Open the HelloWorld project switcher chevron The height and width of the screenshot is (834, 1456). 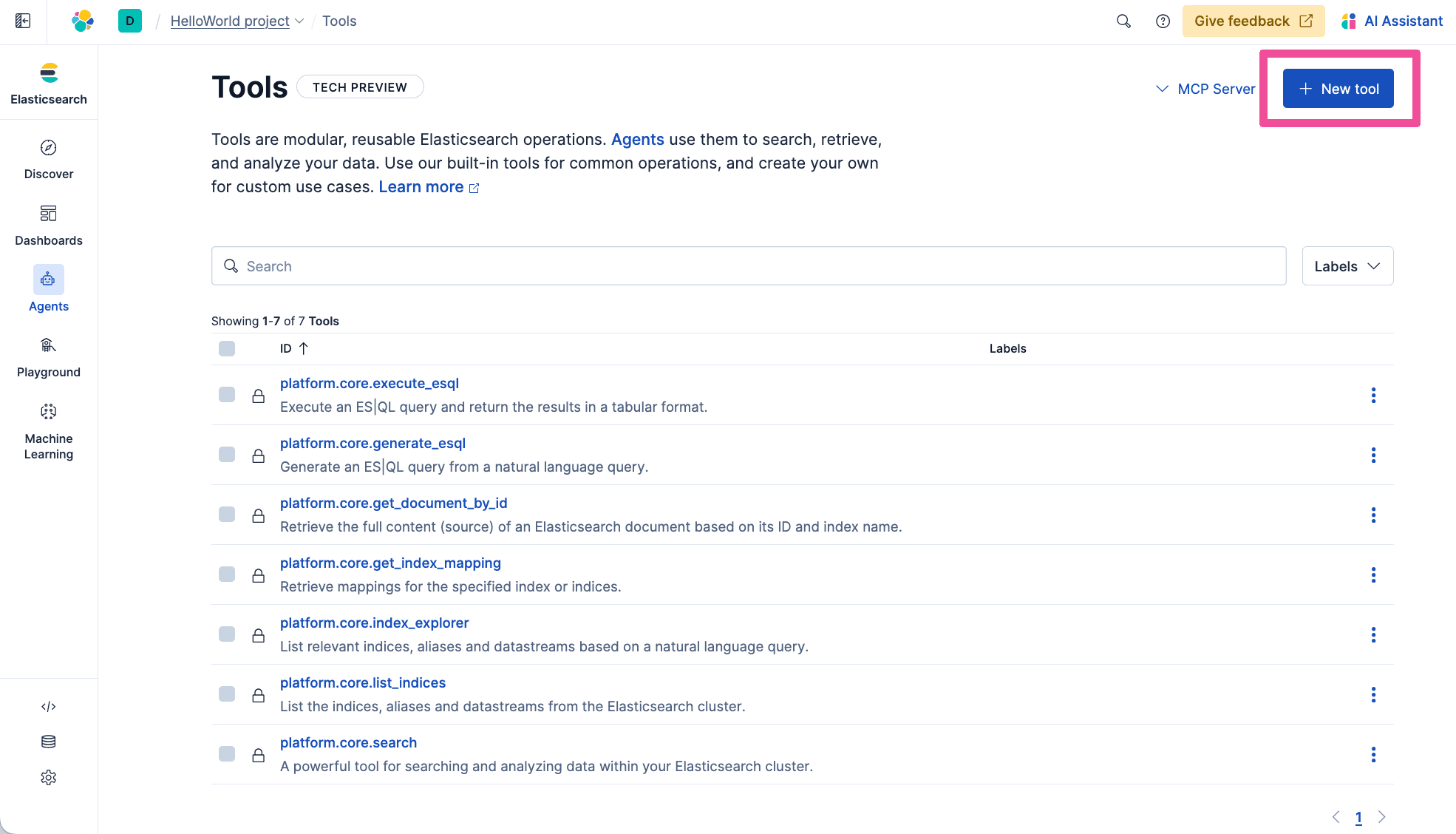pyautogui.click(x=299, y=21)
